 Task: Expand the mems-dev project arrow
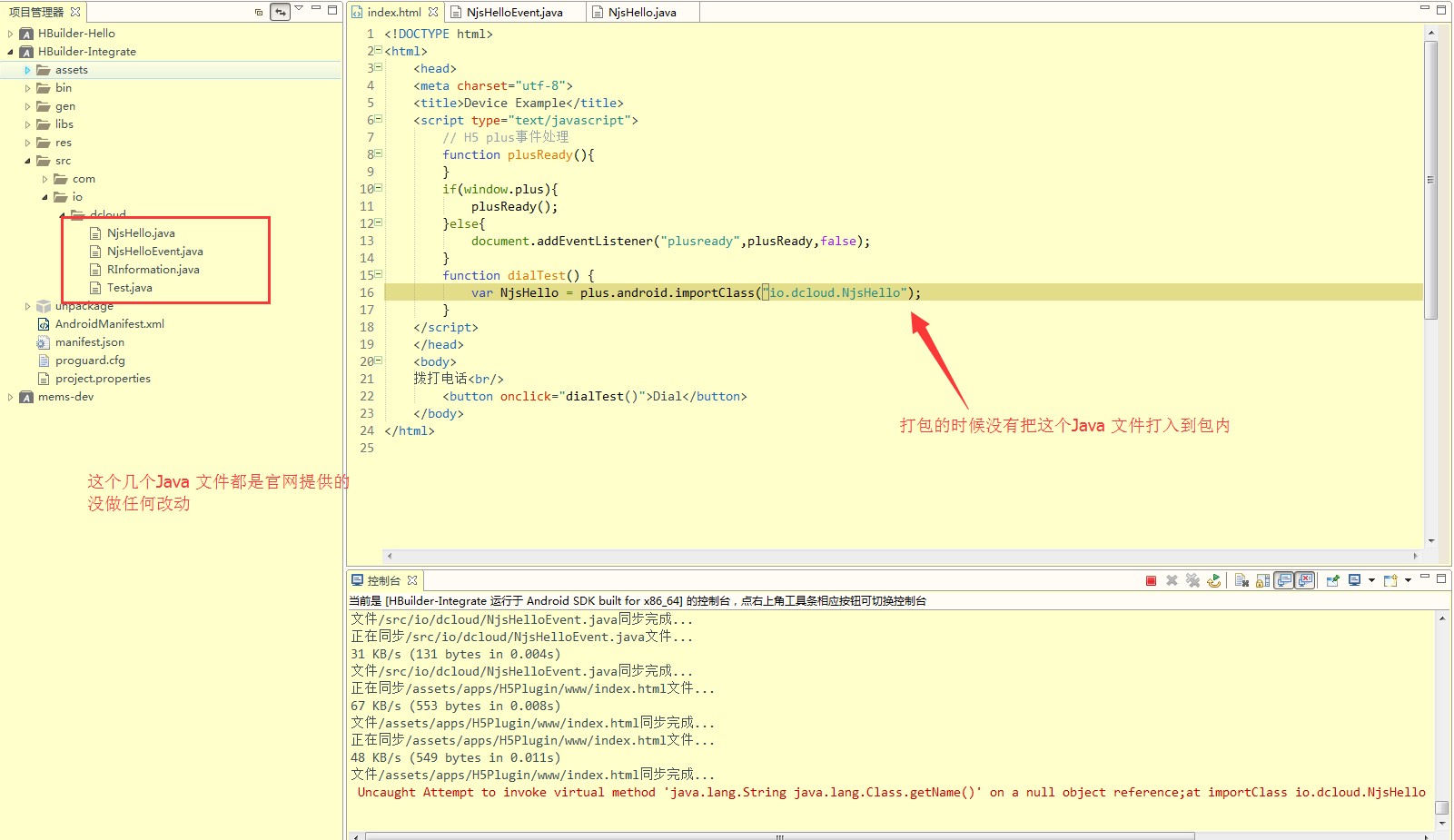[x=10, y=397]
